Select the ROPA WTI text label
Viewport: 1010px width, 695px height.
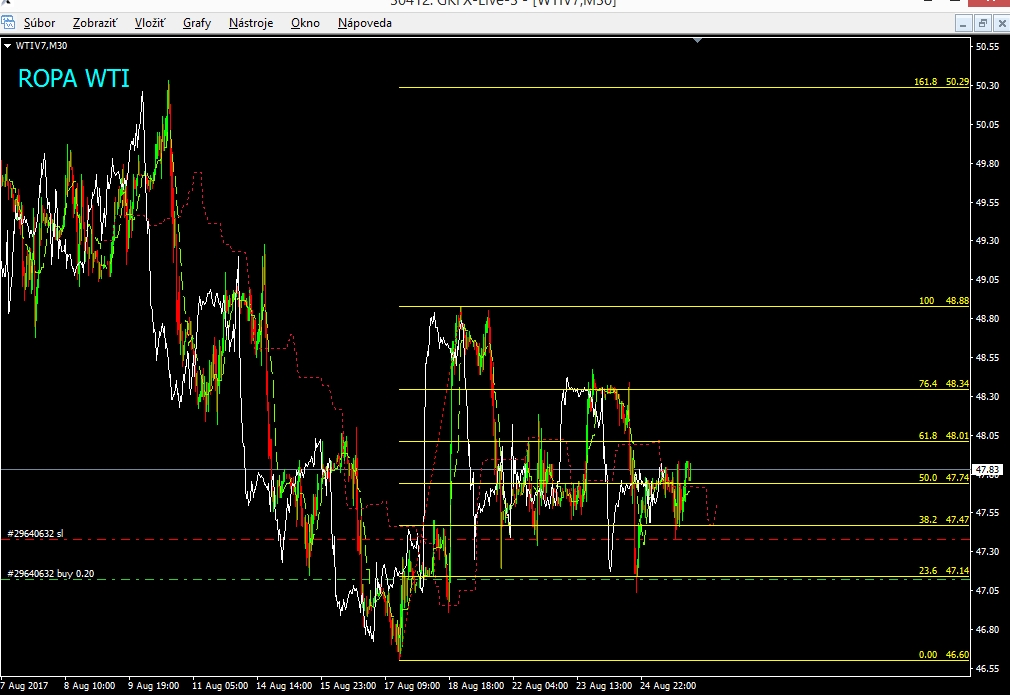(73, 79)
